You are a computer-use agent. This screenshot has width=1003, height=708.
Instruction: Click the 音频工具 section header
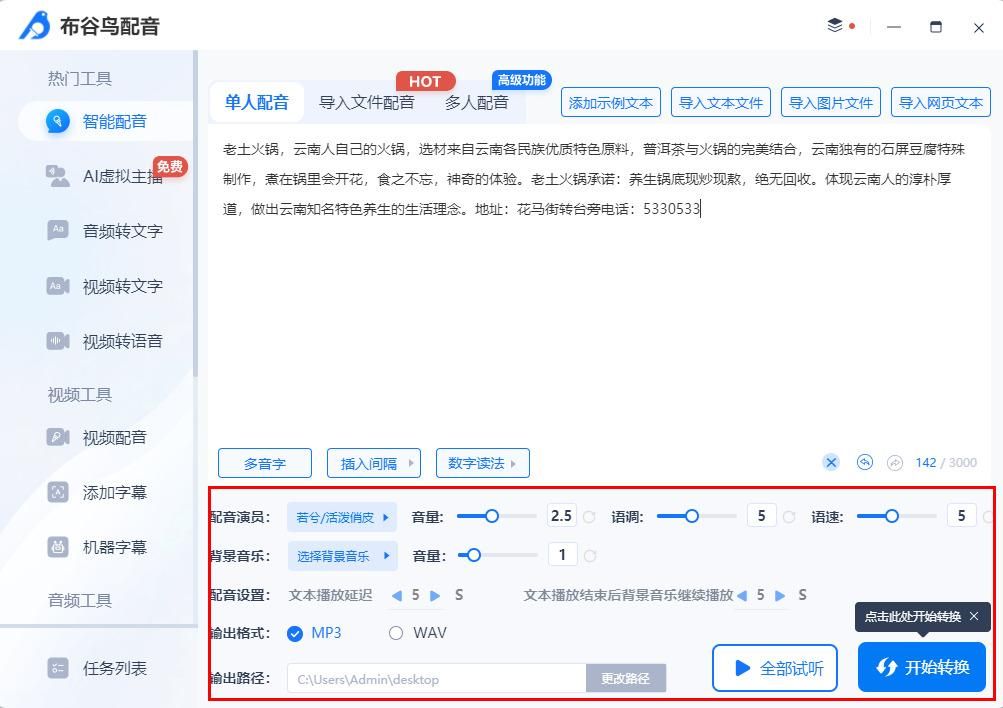point(80,600)
